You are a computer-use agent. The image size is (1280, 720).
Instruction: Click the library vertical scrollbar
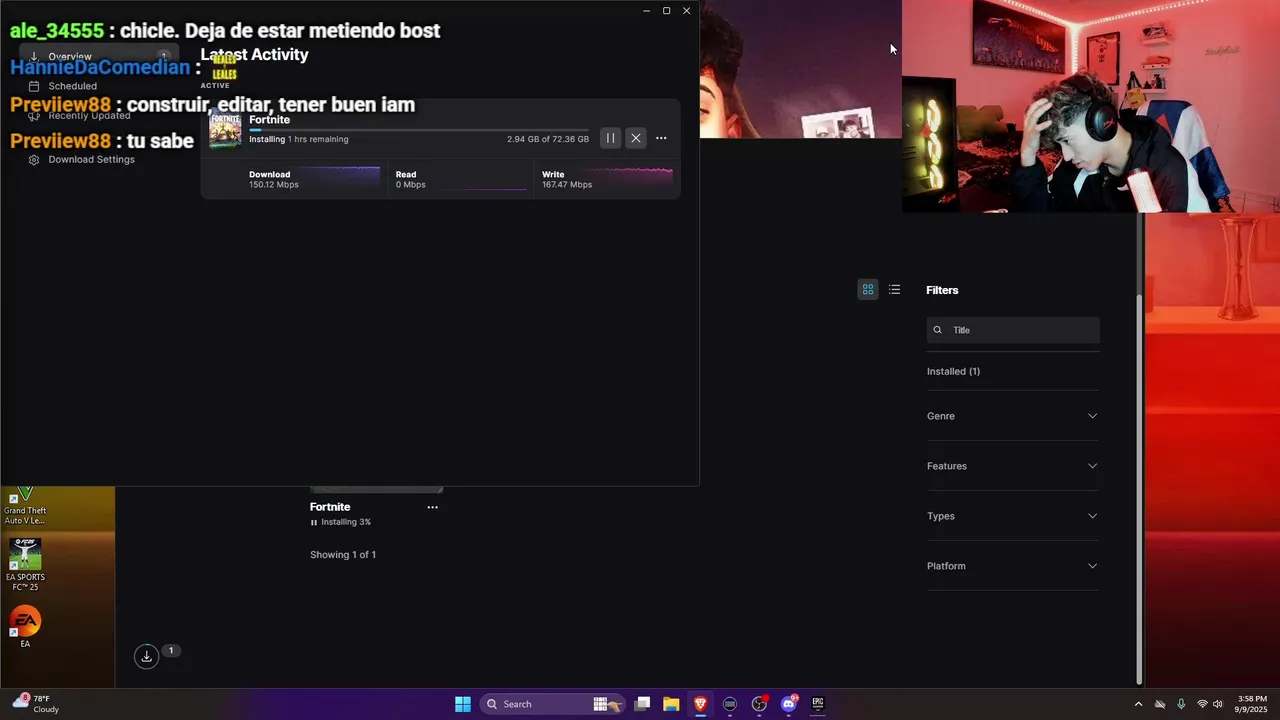1140,490
